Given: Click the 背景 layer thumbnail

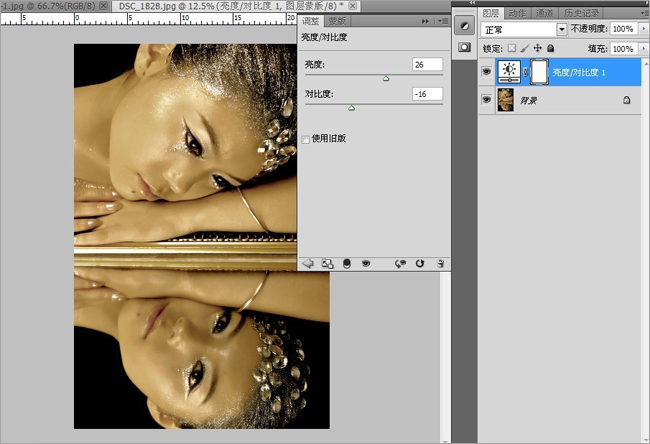Looking at the screenshot, I should [505, 100].
